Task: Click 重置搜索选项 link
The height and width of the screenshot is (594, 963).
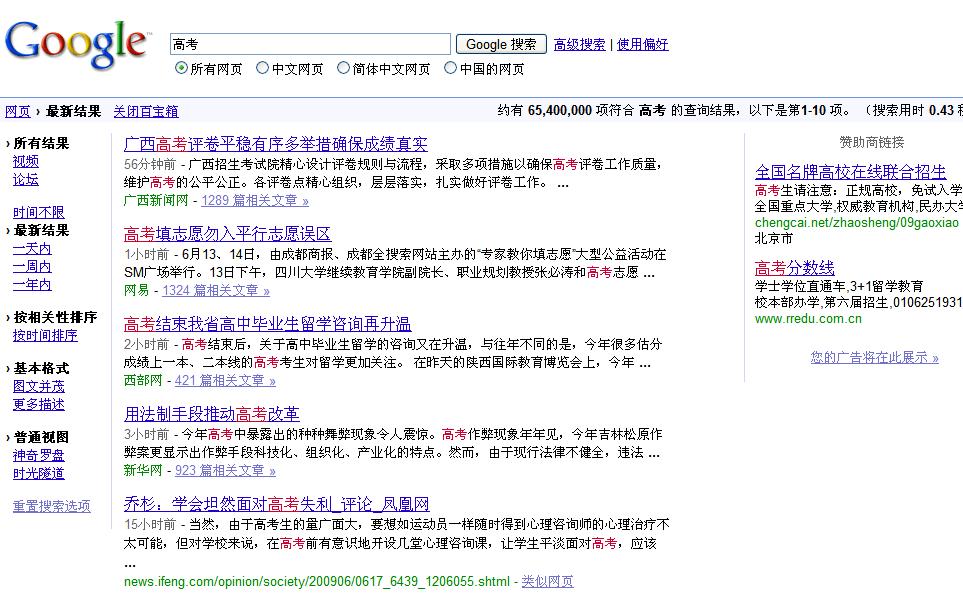Action: 52,506
